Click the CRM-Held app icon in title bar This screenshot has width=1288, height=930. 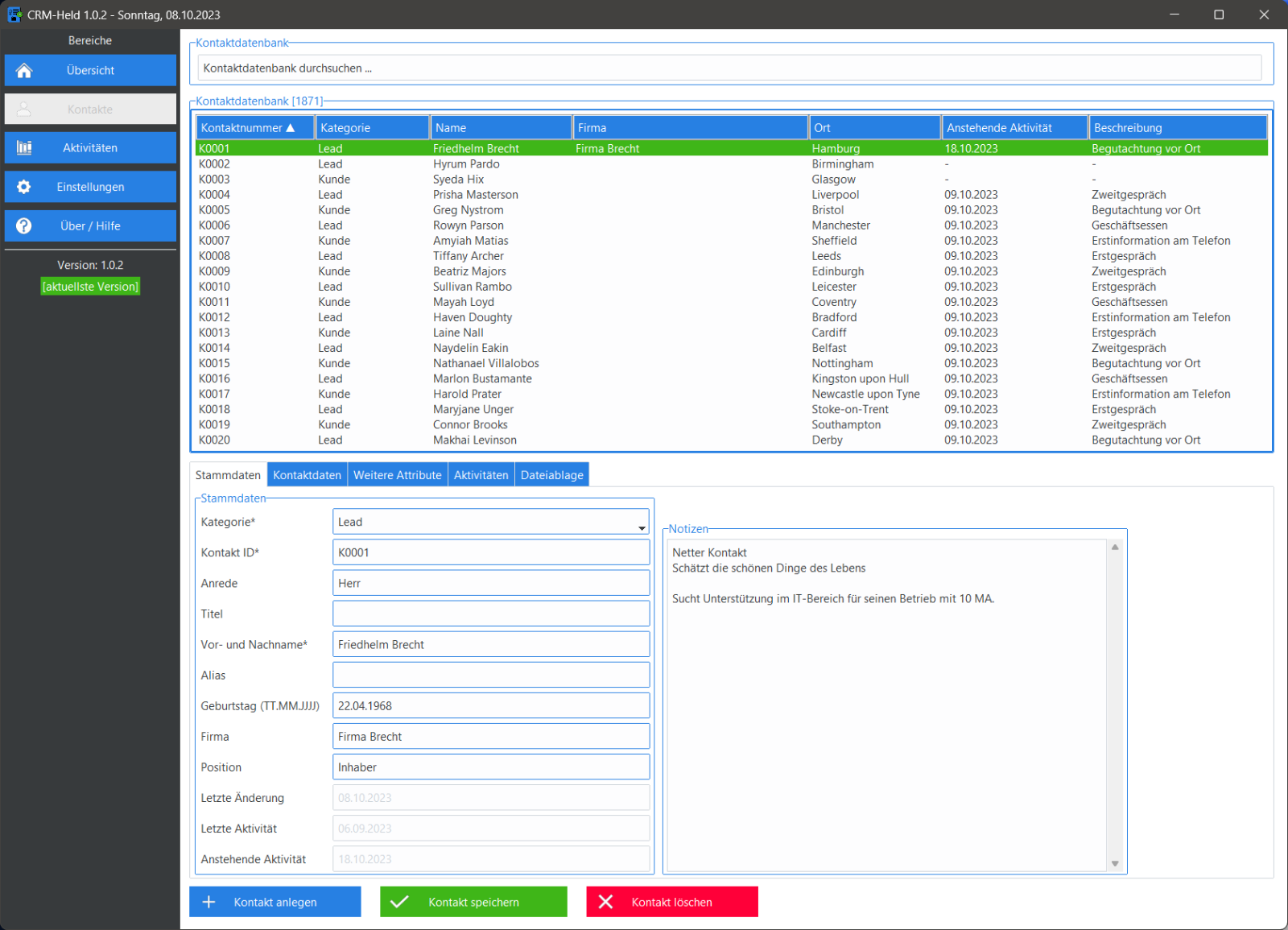coord(14,14)
